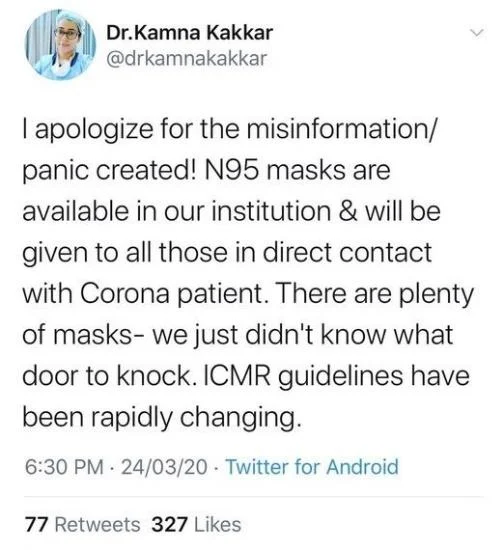Click the number 77 beside Retweets

click(36, 525)
